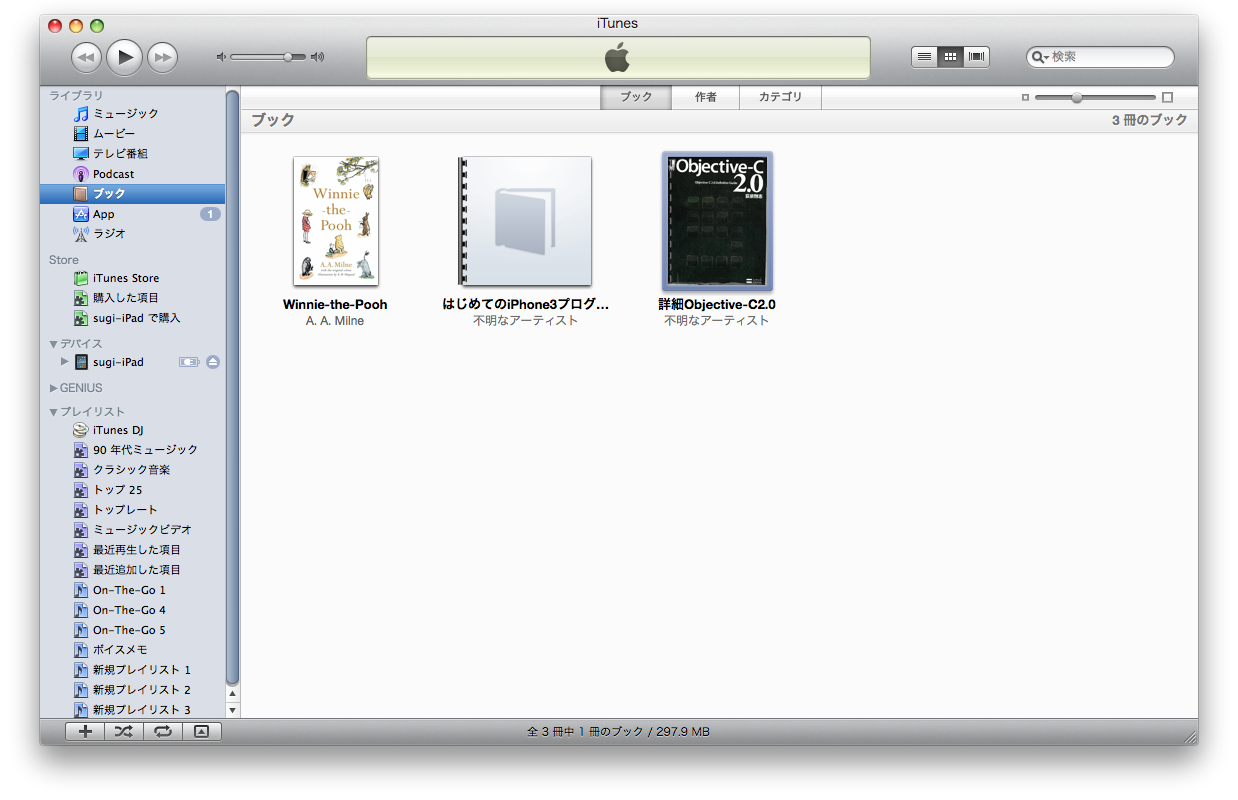Skip to the next track
This screenshot has height=800, width=1238.
pyautogui.click(x=162, y=57)
